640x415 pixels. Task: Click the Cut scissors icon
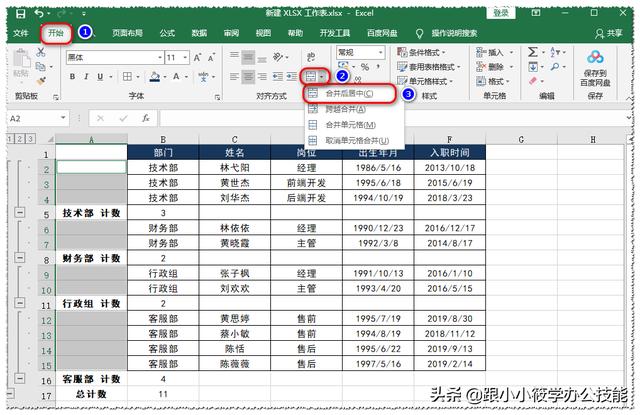[x=40, y=52]
